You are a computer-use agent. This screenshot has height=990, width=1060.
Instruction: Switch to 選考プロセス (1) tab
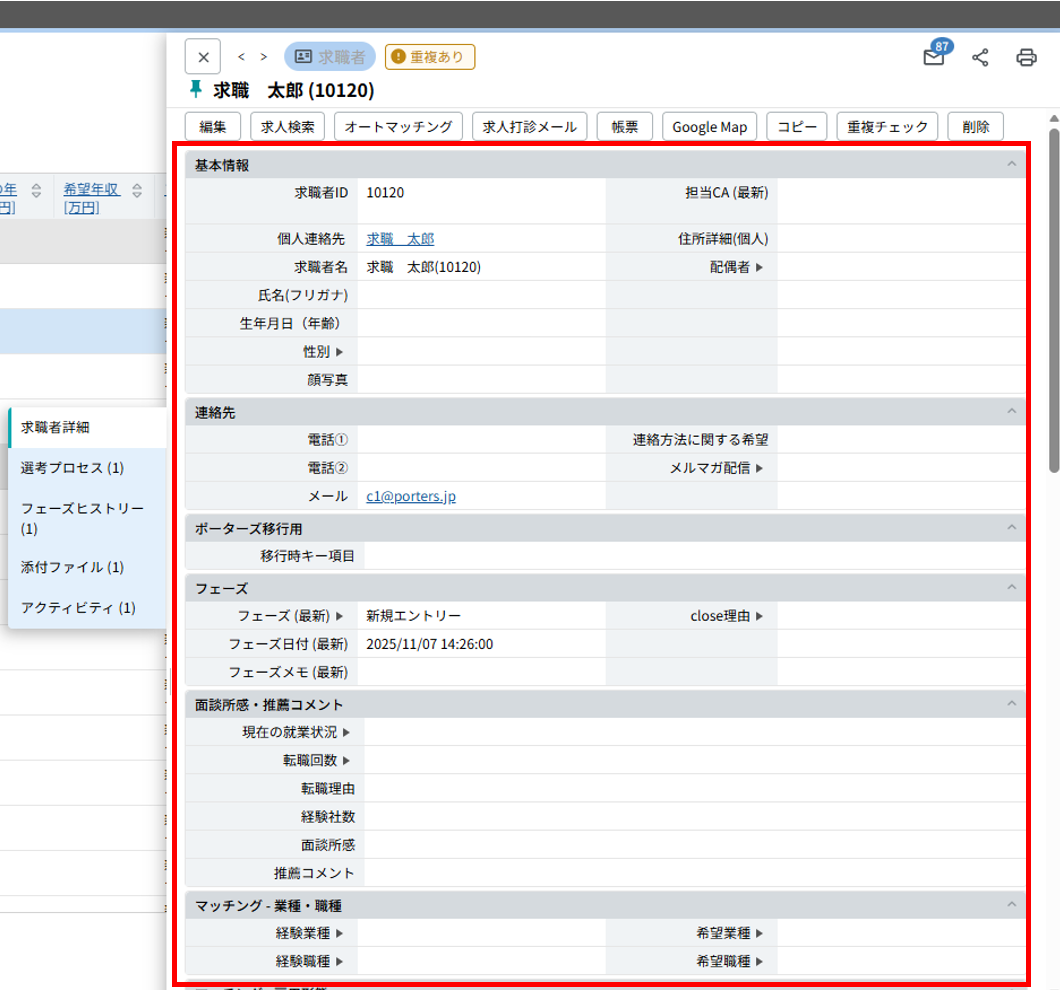click(x=72, y=468)
